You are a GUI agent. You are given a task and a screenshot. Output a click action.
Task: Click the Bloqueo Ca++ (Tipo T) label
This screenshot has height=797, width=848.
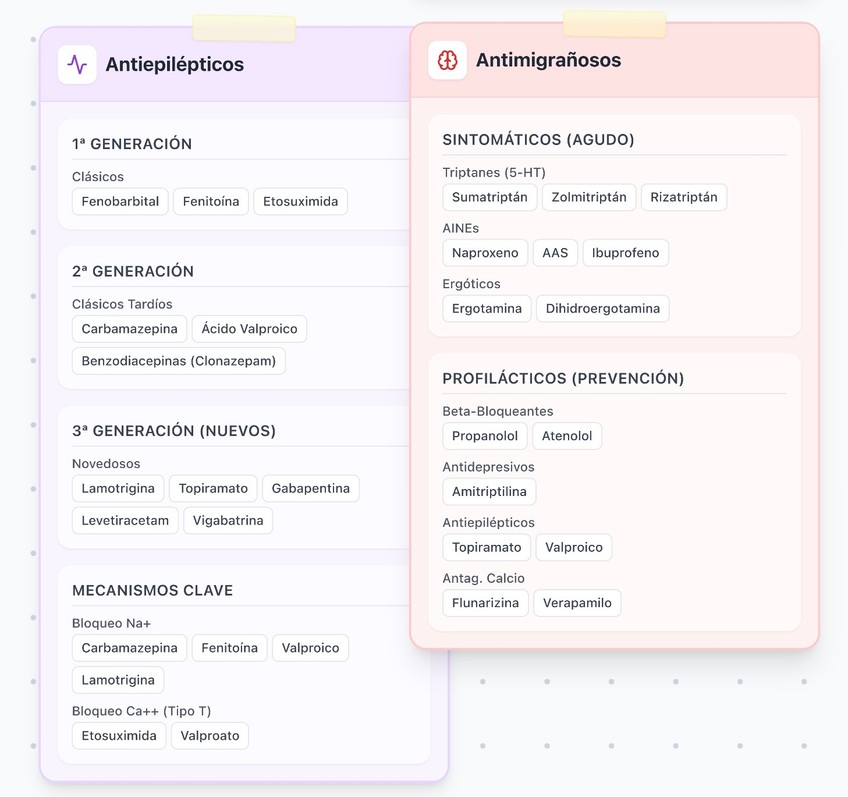click(x=141, y=711)
